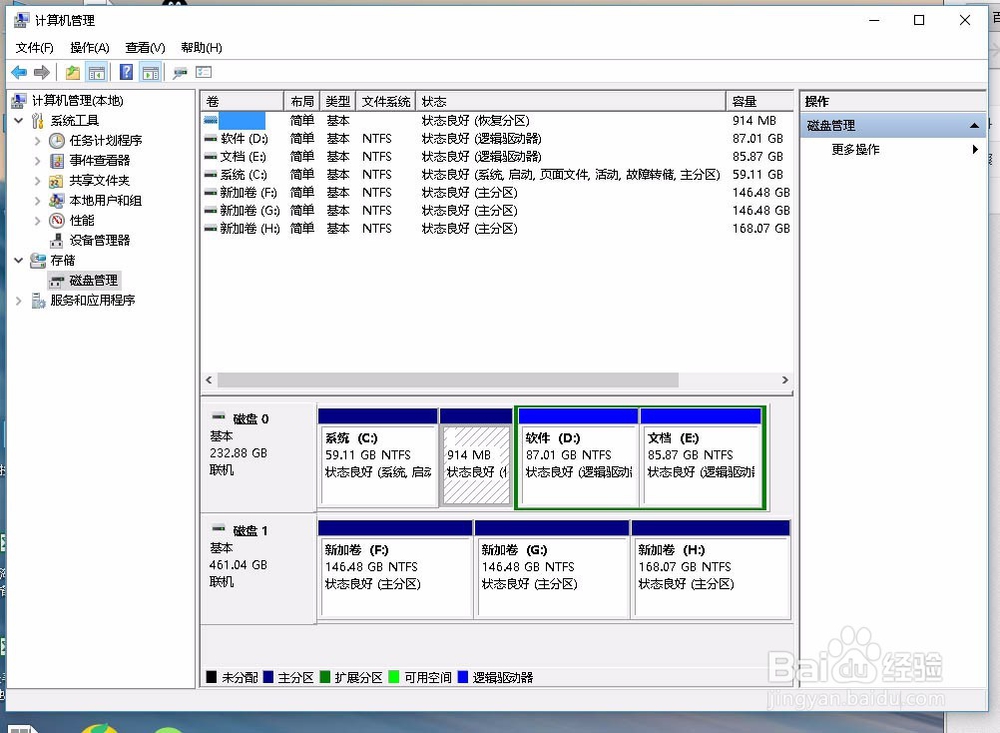Click the volume icon of 软件 (D:) row

pos(210,138)
